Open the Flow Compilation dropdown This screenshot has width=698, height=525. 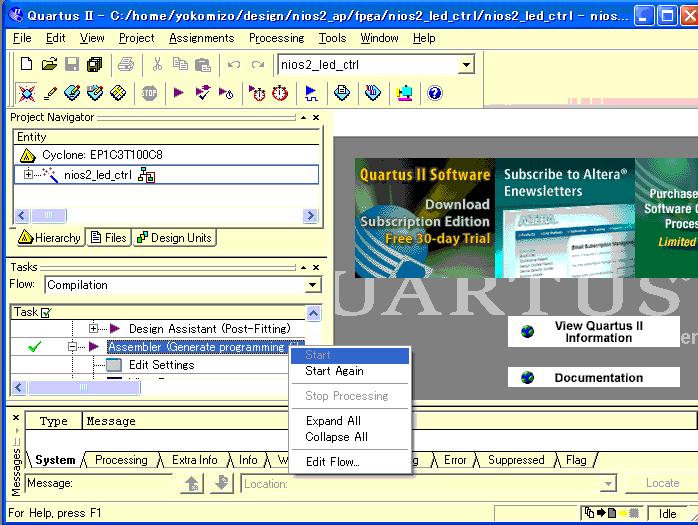coord(312,285)
